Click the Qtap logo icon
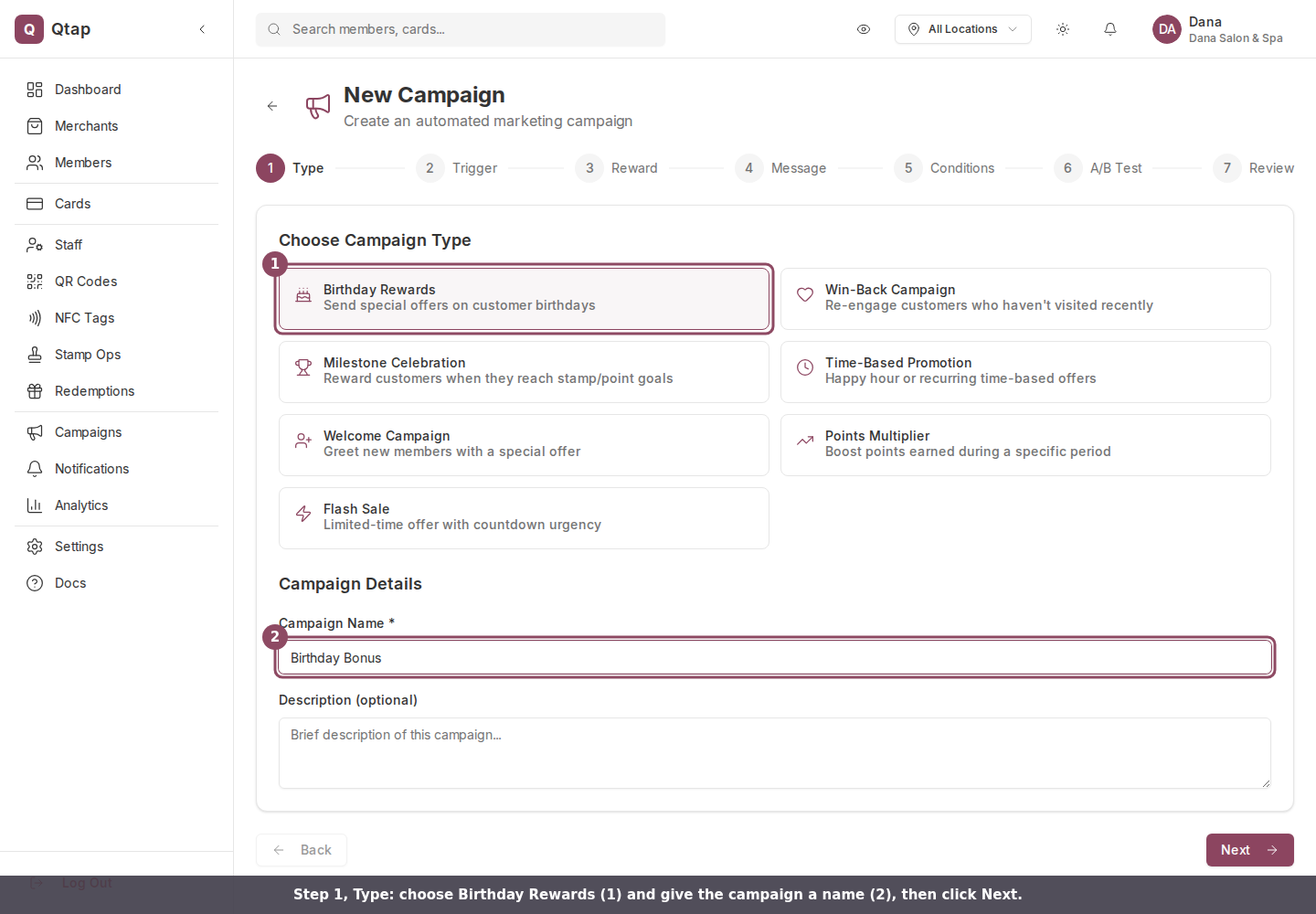The image size is (1316, 914). (29, 29)
